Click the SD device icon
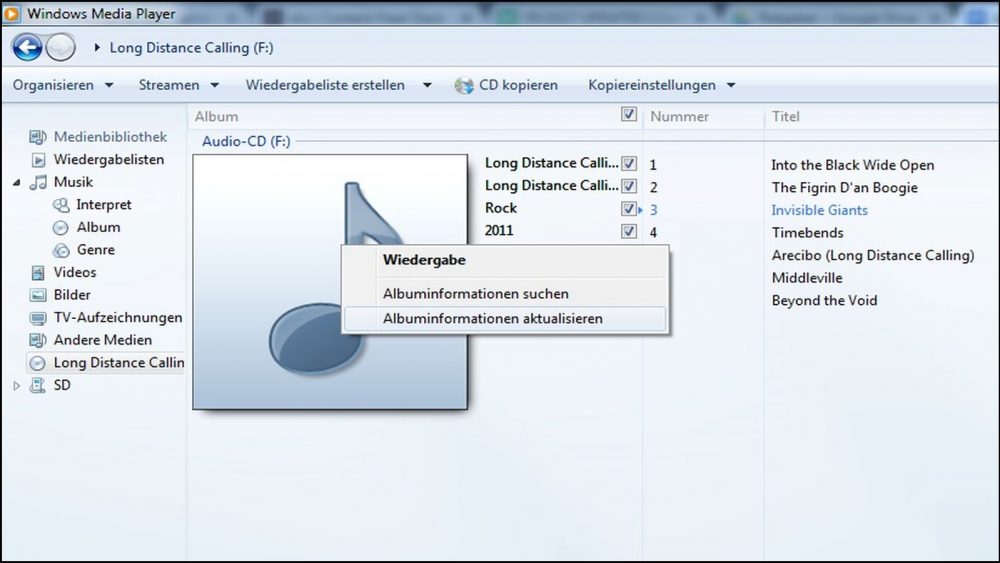The height and width of the screenshot is (563, 1000). tap(38, 385)
